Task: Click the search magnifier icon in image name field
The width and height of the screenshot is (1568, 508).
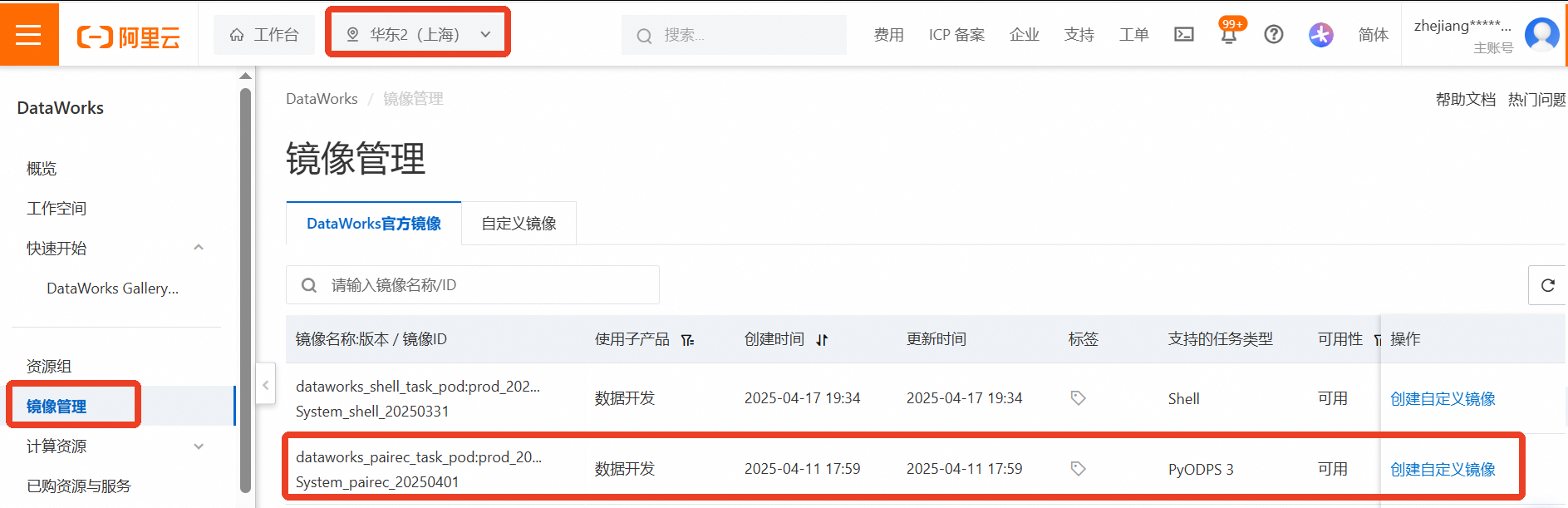Action: (309, 285)
